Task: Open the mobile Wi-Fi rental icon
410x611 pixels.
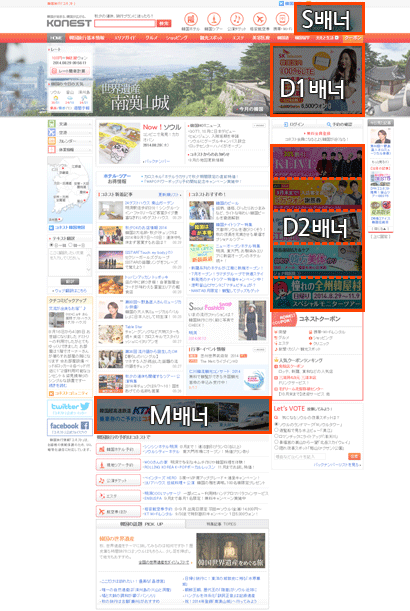Action: click(282, 19)
